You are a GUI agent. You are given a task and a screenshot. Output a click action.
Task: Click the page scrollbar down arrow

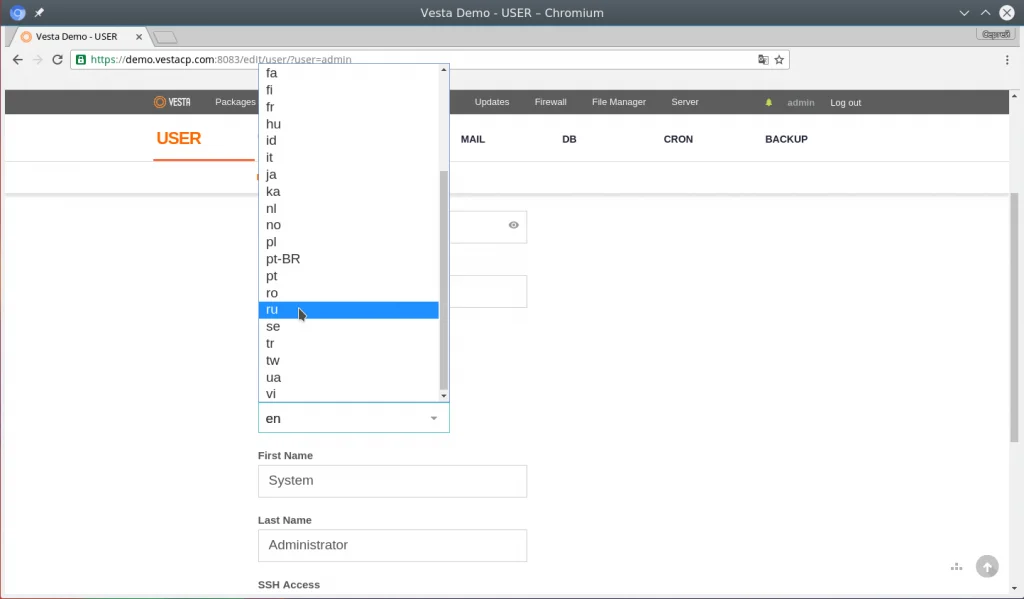[1014, 588]
